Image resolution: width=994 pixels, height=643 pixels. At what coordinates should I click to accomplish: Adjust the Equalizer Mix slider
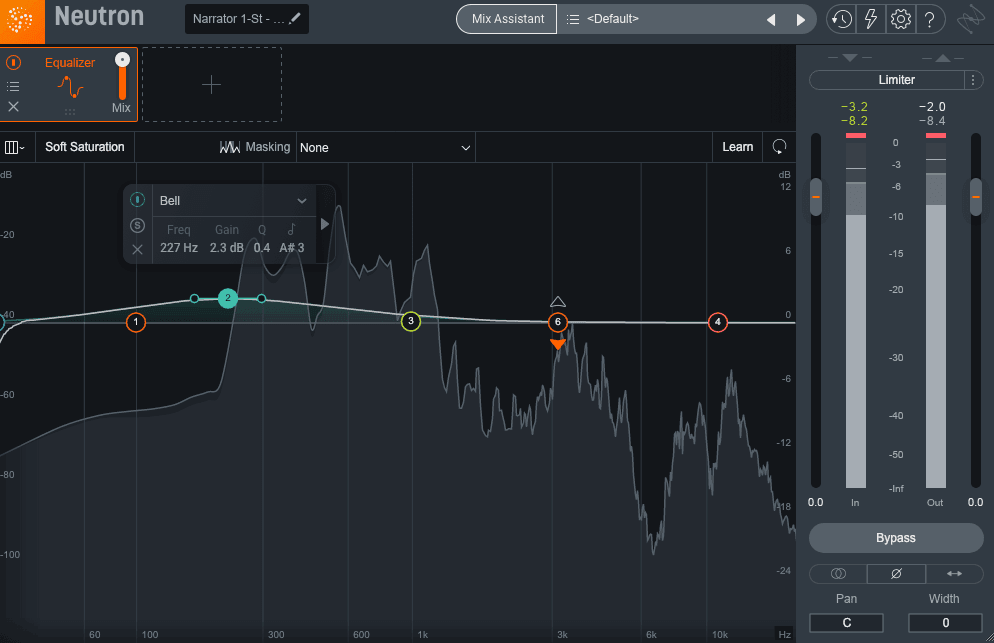pos(122,76)
